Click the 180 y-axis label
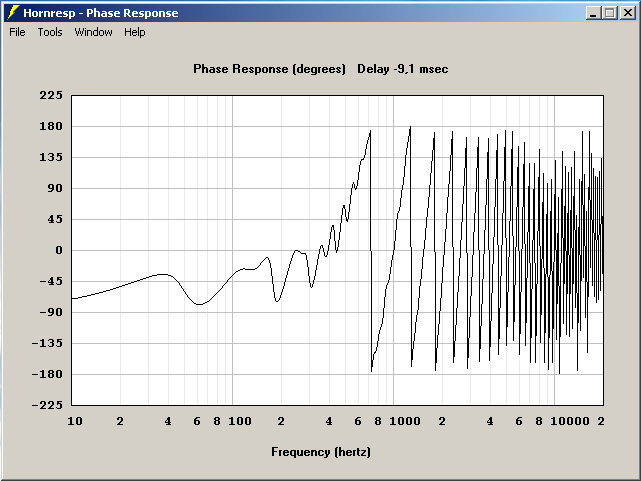641x481 pixels. click(x=51, y=126)
